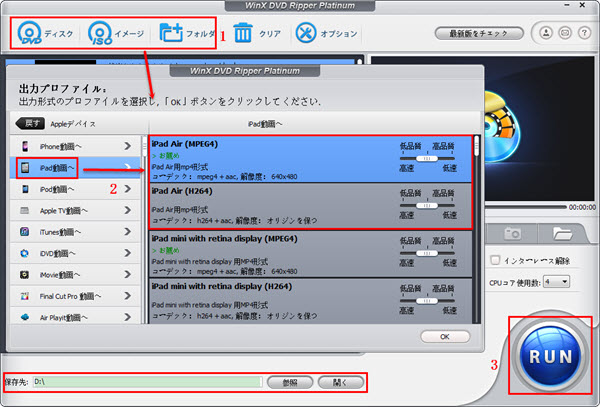Open the output folder with 開く button
Viewport: 600px width, 407px height.
[341, 383]
